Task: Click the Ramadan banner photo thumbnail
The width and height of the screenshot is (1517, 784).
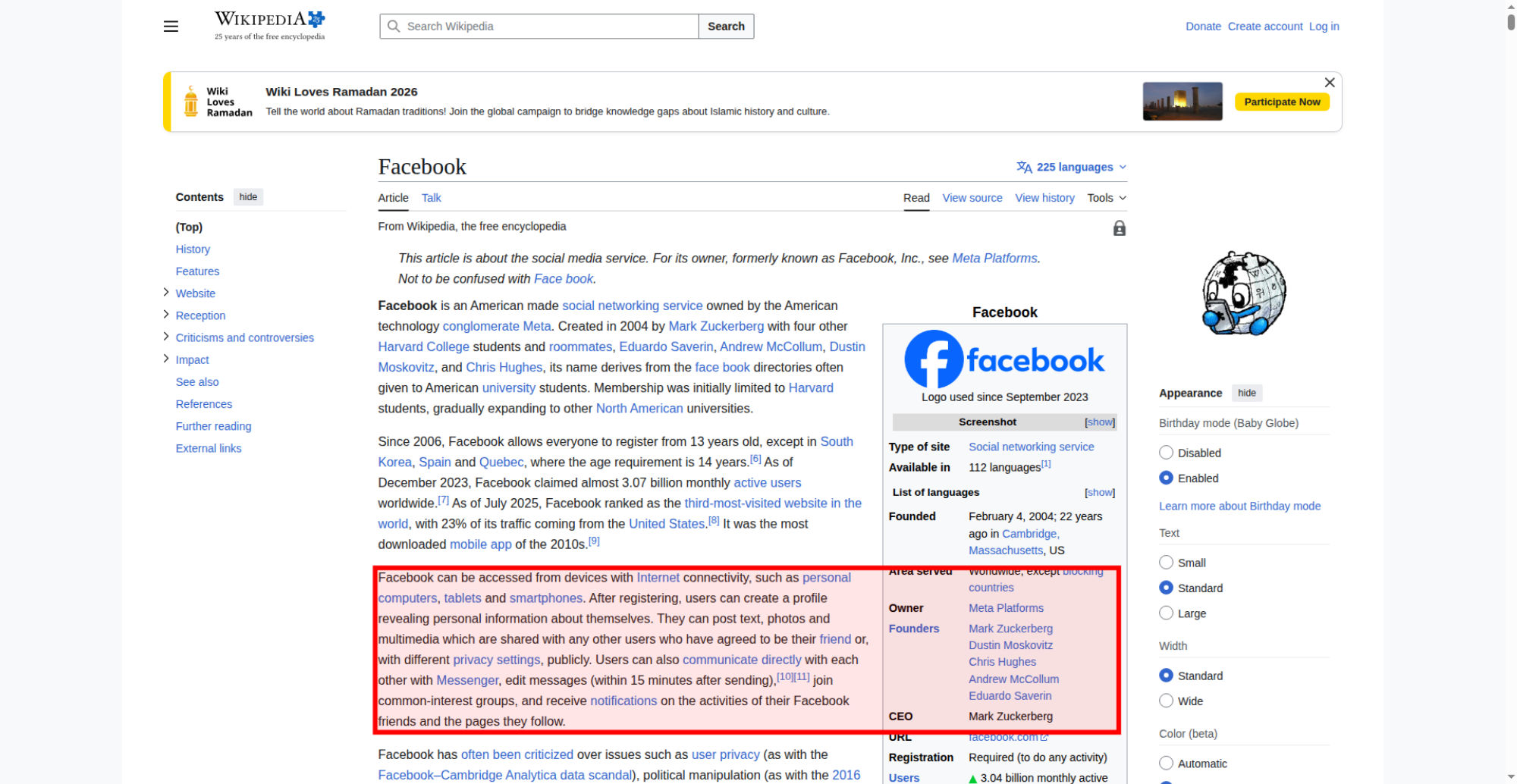Action: (x=1182, y=102)
